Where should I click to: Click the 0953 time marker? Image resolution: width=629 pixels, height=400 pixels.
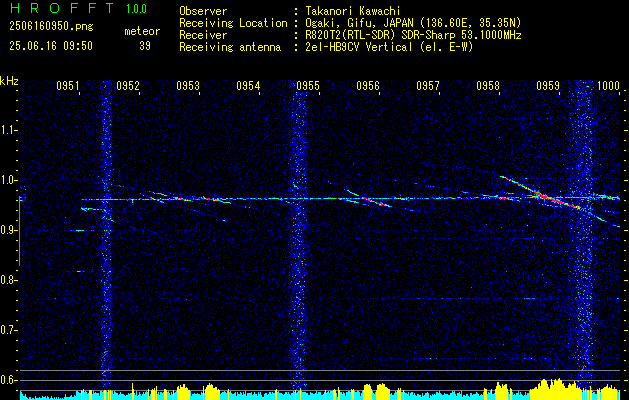pos(188,85)
